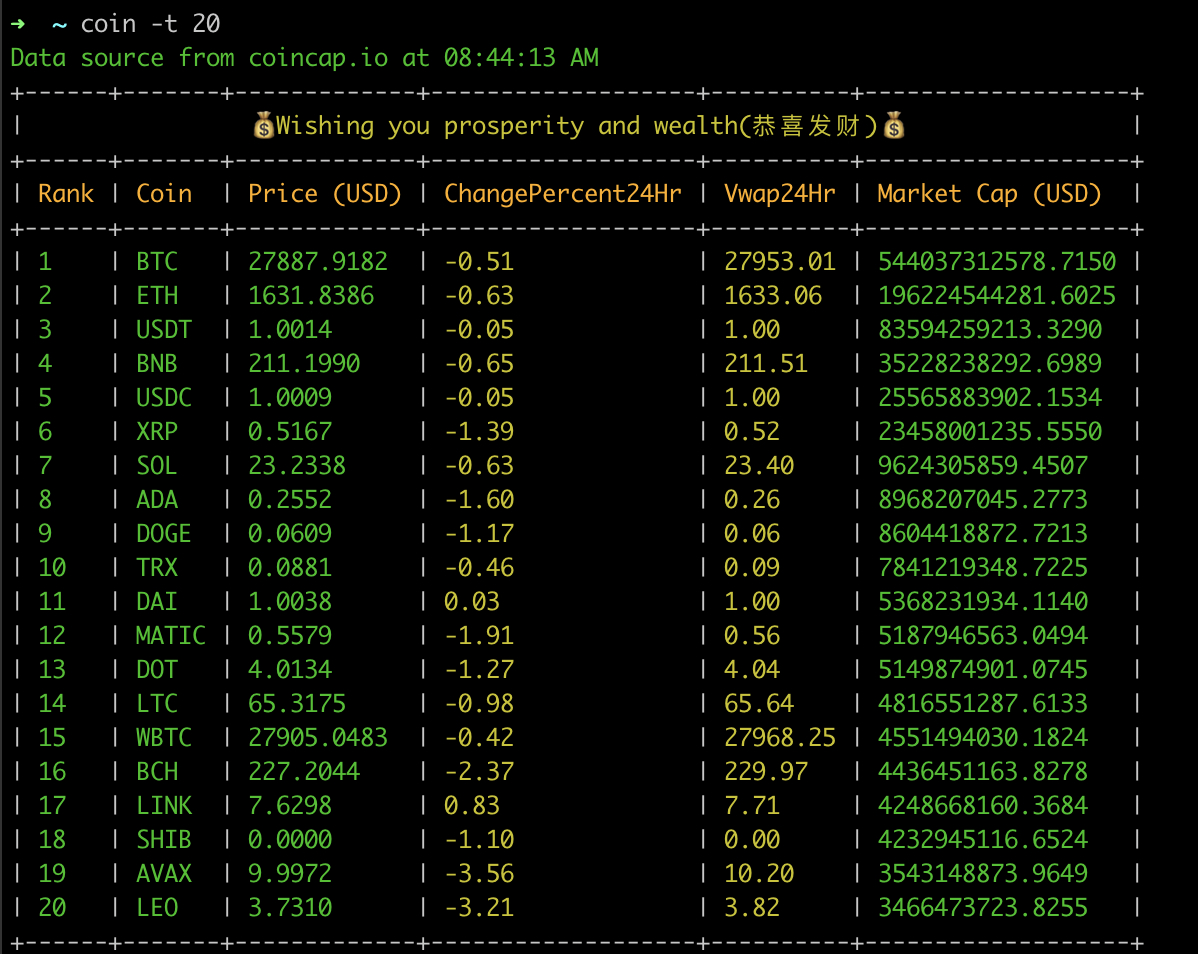Viewport: 1198px width, 954px height.
Task: Click the 'Market Cap (USD)' column header
Action: click(x=989, y=194)
